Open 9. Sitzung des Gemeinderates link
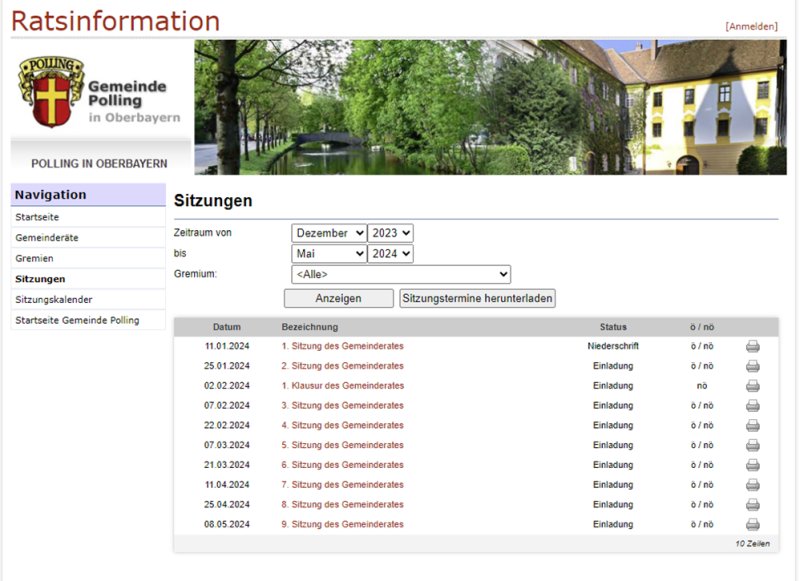Image resolution: width=800 pixels, height=581 pixels. (342, 524)
